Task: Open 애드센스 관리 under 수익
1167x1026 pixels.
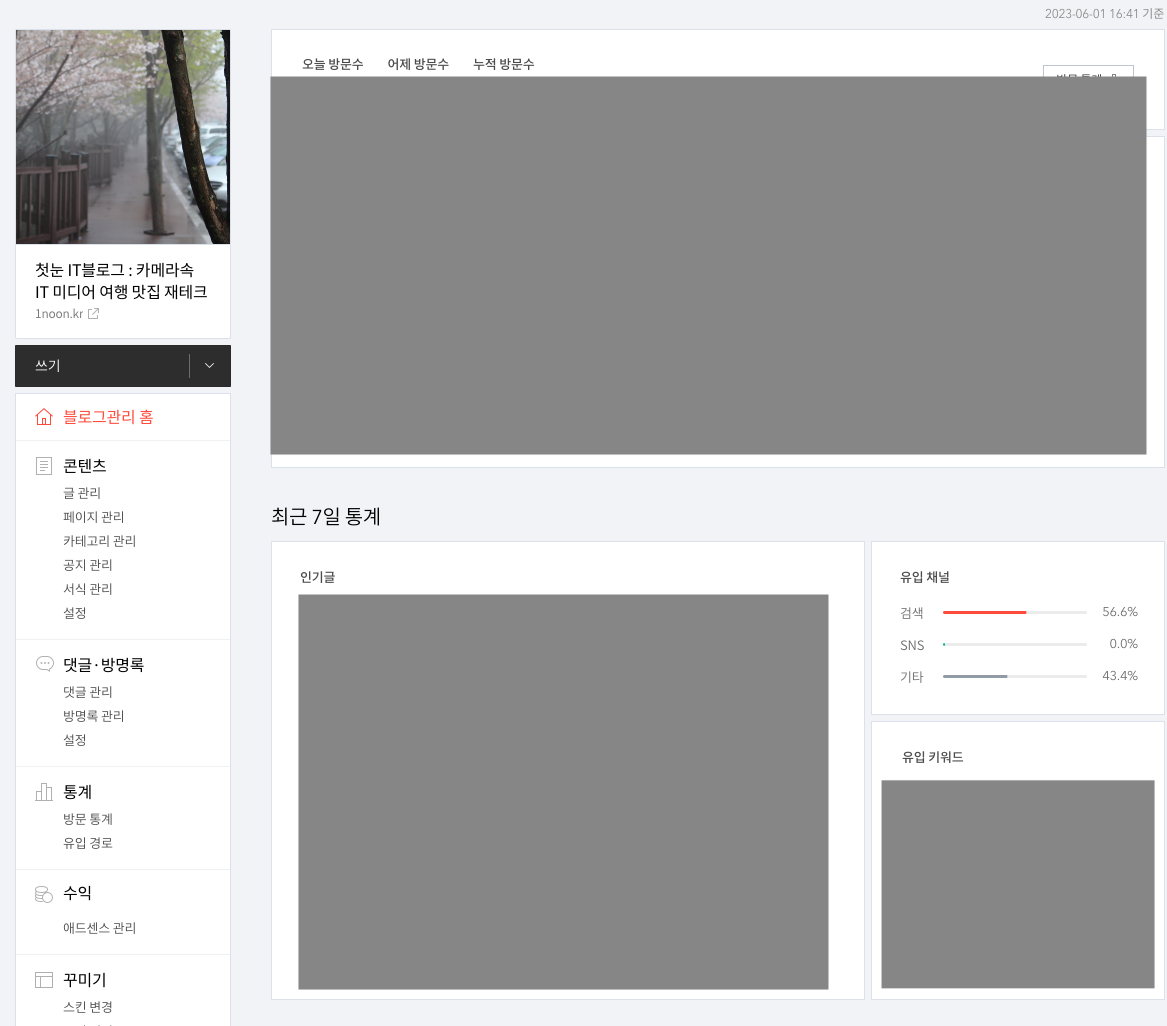Action: [98, 927]
